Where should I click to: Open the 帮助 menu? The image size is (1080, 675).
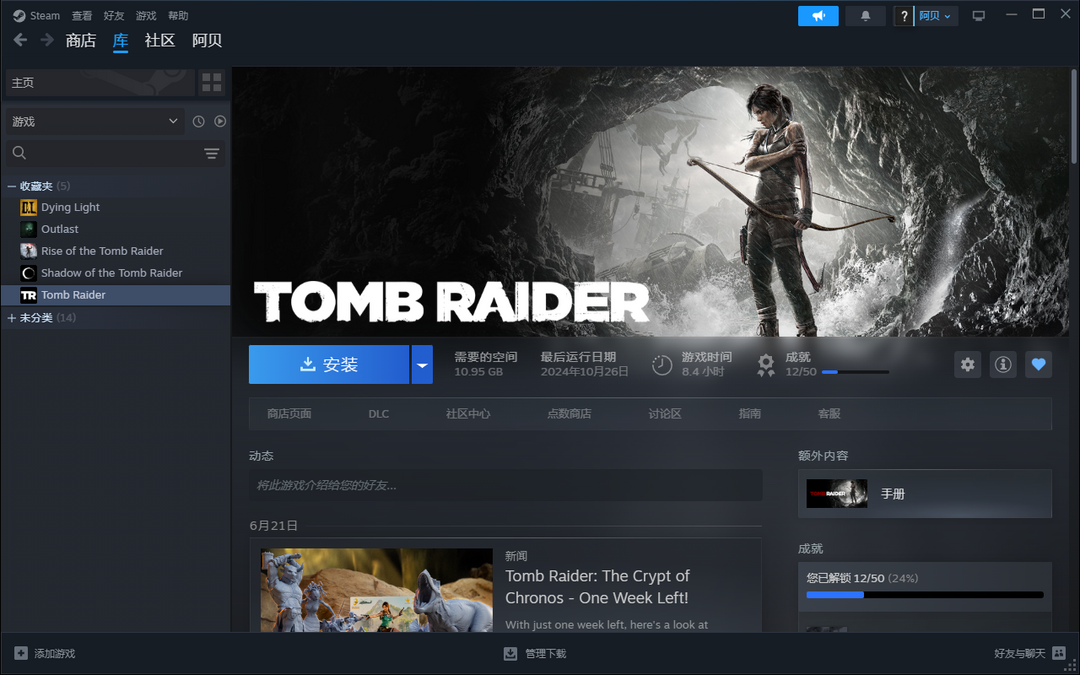tap(178, 16)
